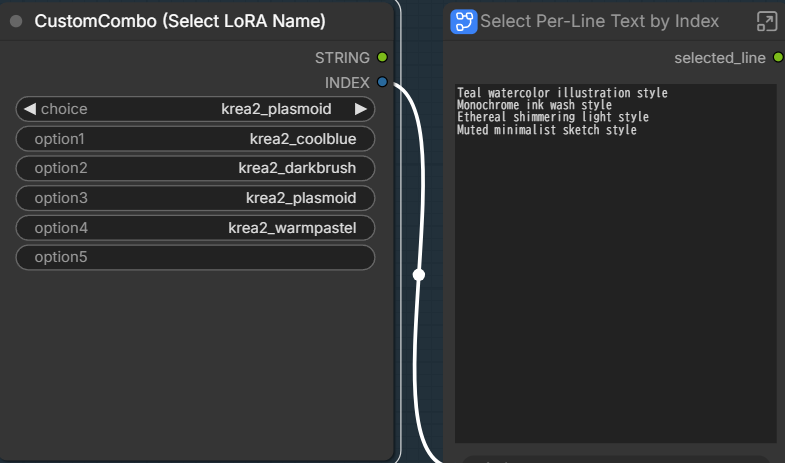Click the line Monochrome ink wash style
This screenshot has width=785, height=463.
pyautogui.click(x=534, y=105)
